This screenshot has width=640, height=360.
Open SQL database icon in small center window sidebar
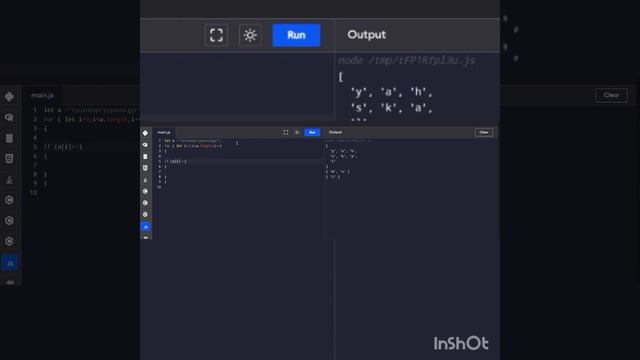[145, 156]
